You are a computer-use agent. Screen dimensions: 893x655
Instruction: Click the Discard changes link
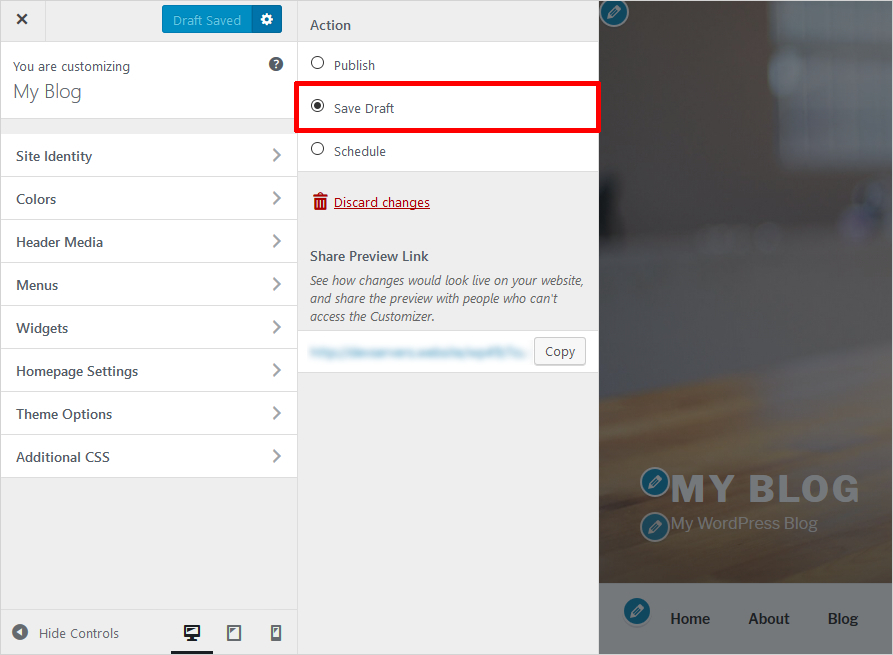[381, 202]
